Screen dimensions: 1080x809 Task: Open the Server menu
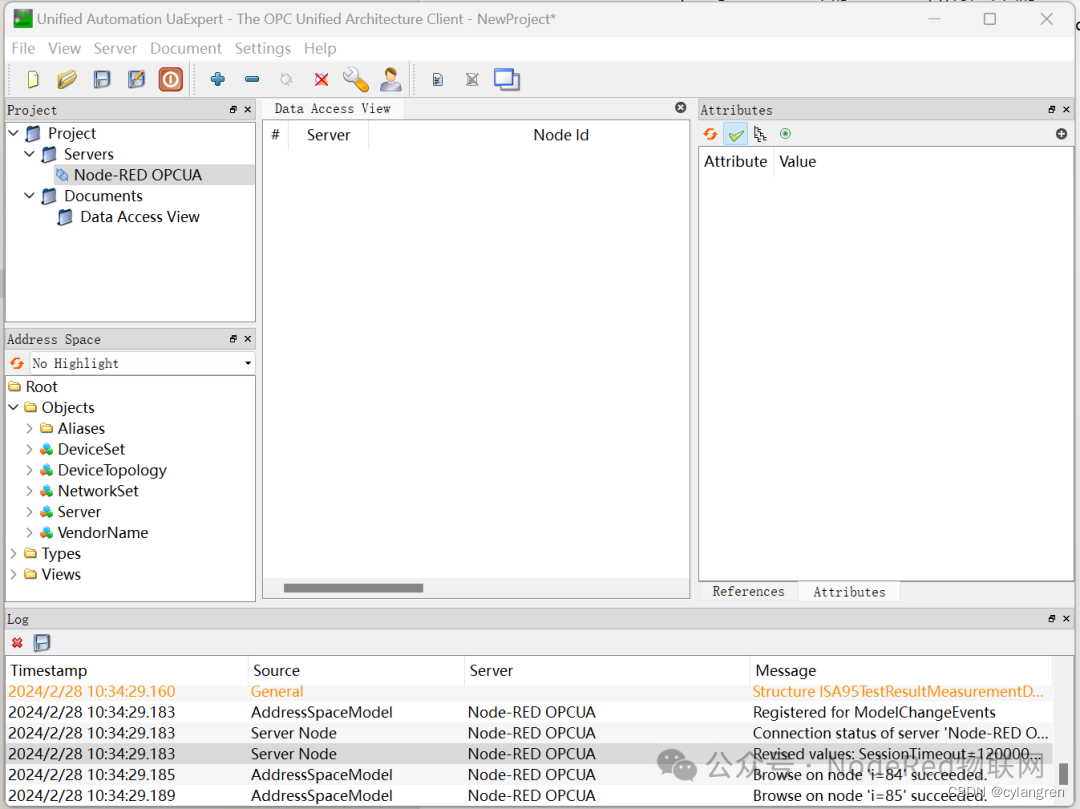pos(115,48)
